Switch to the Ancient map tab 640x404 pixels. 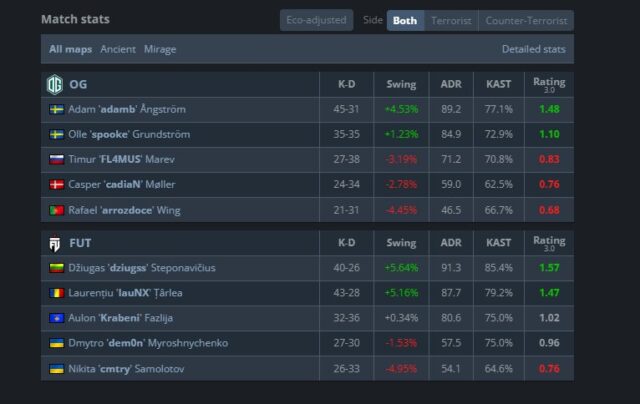[x=118, y=49]
